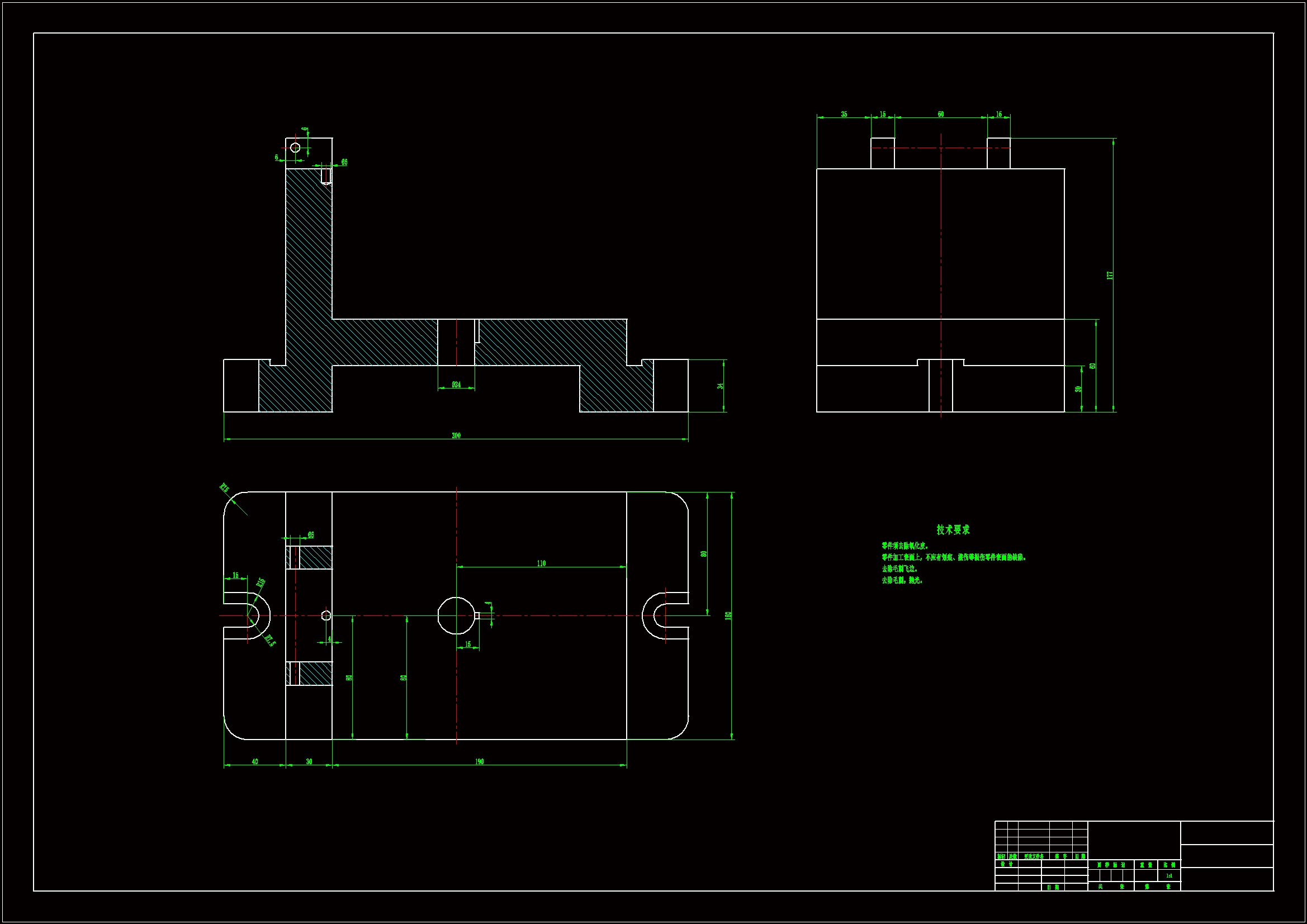This screenshot has width=1307, height=924.
Task: Click the 110 dimension text
Action: [x=541, y=563]
